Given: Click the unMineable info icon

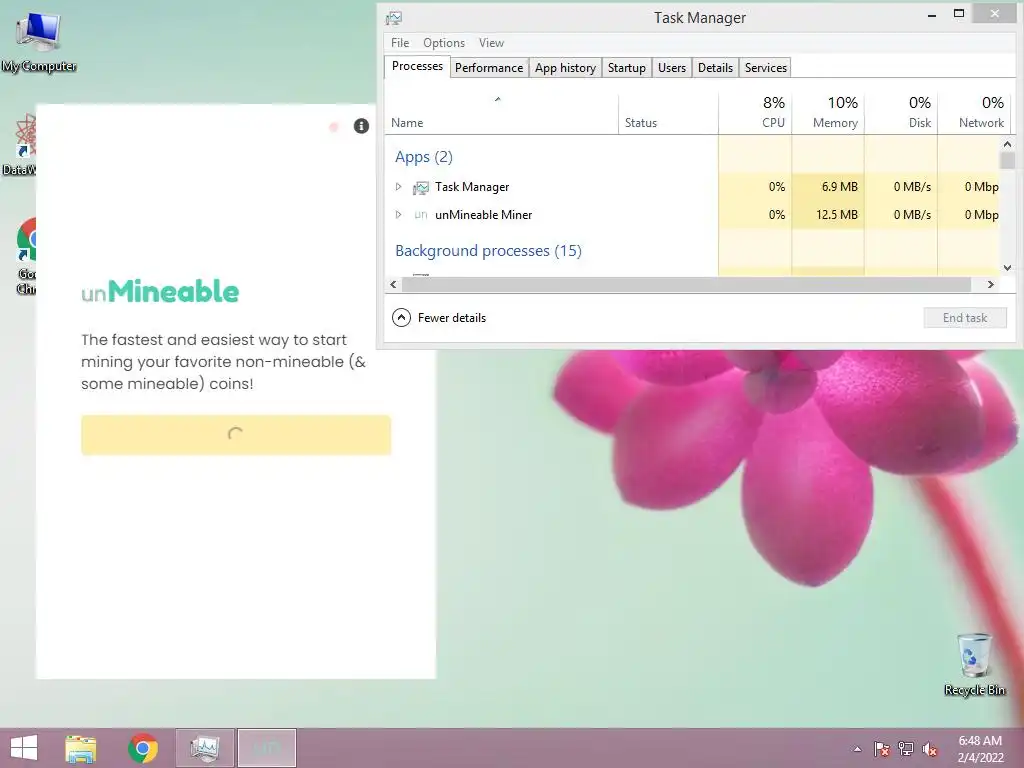Looking at the screenshot, I should click(x=361, y=126).
